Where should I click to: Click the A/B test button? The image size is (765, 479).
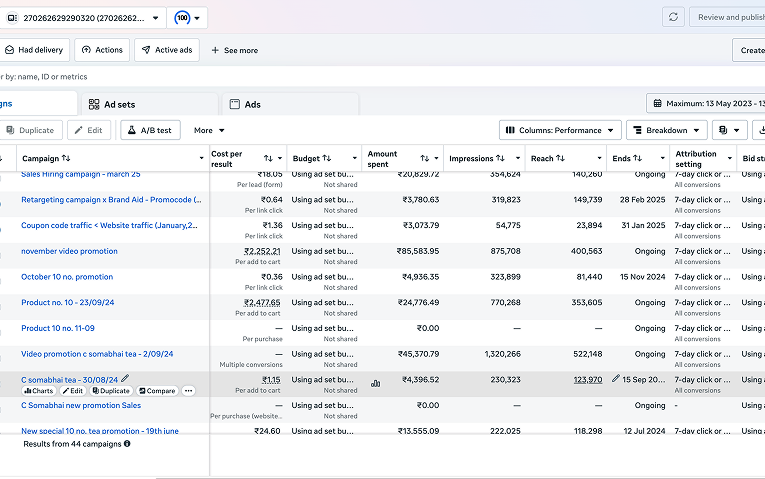click(x=150, y=130)
